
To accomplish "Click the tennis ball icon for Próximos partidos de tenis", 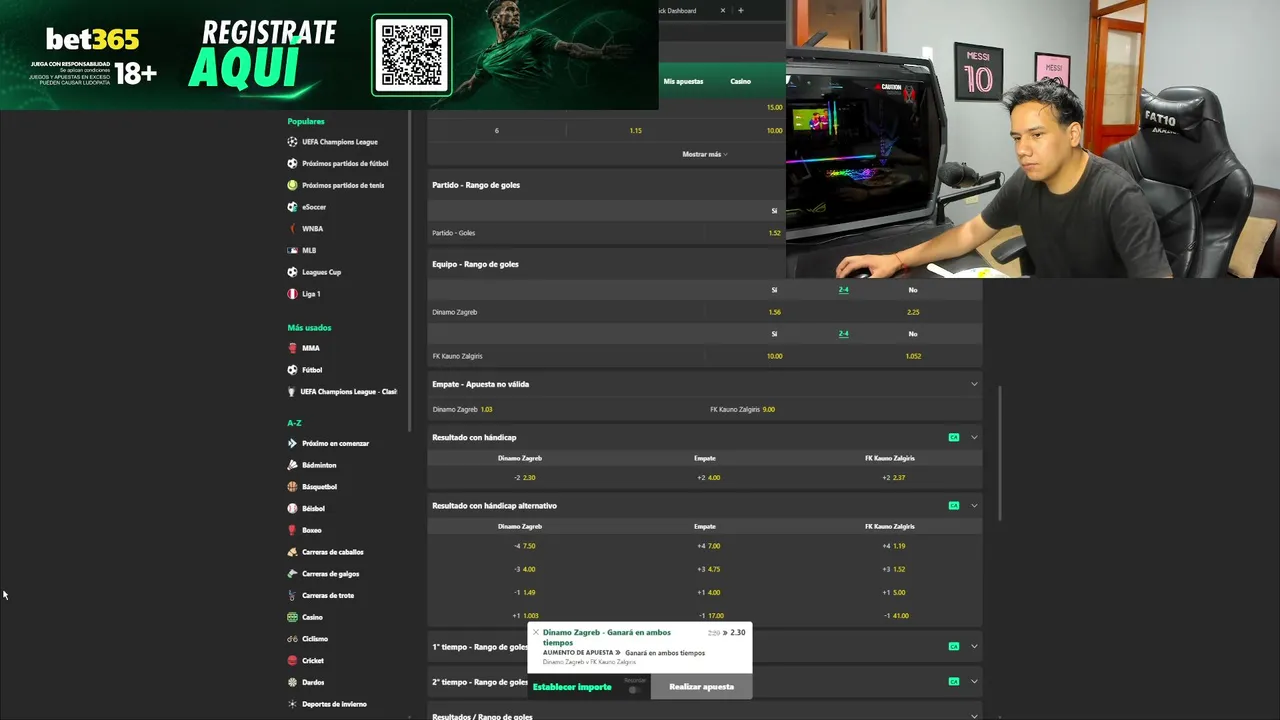I will pyautogui.click(x=292, y=185).
